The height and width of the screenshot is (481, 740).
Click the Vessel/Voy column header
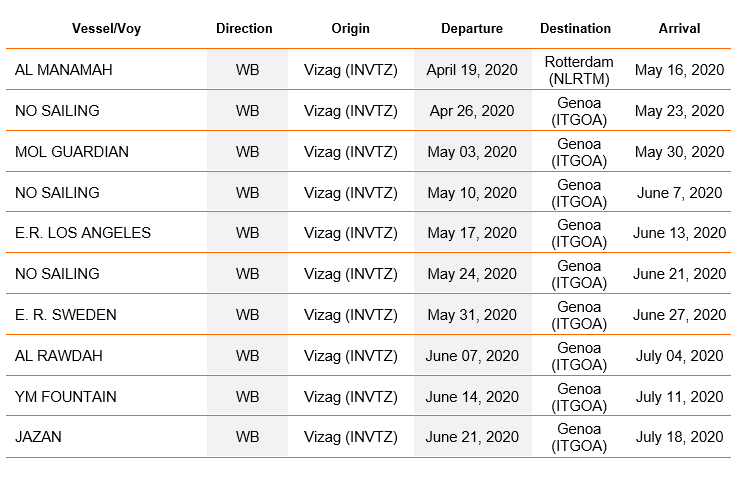tap(106, 28)
